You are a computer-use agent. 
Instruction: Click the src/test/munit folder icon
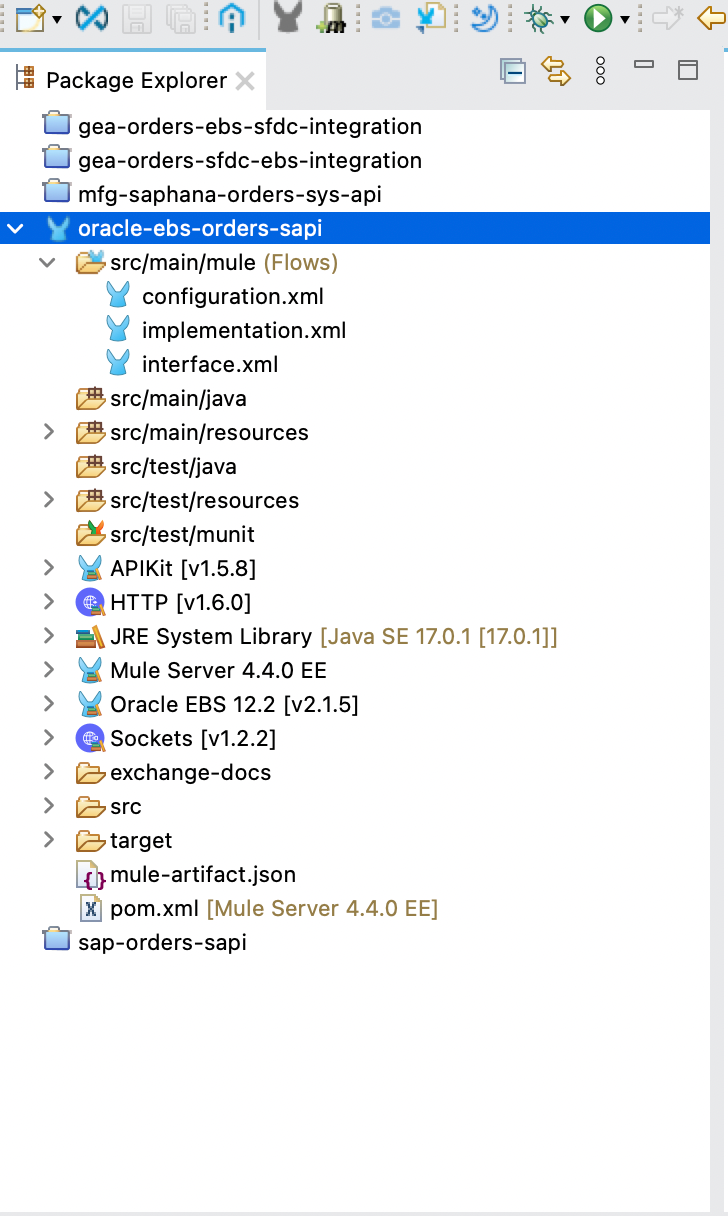[x=90, y=534]
